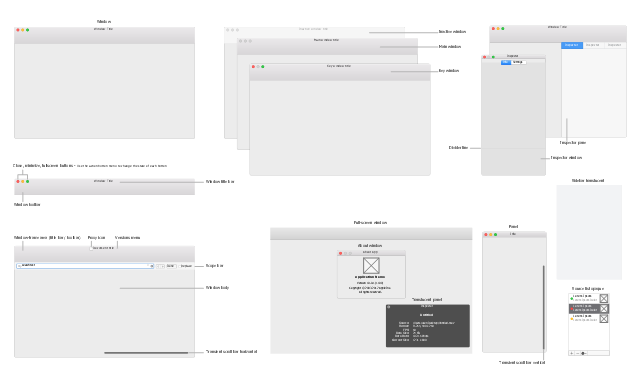Open the gear action menu under source list

point(584,353)
